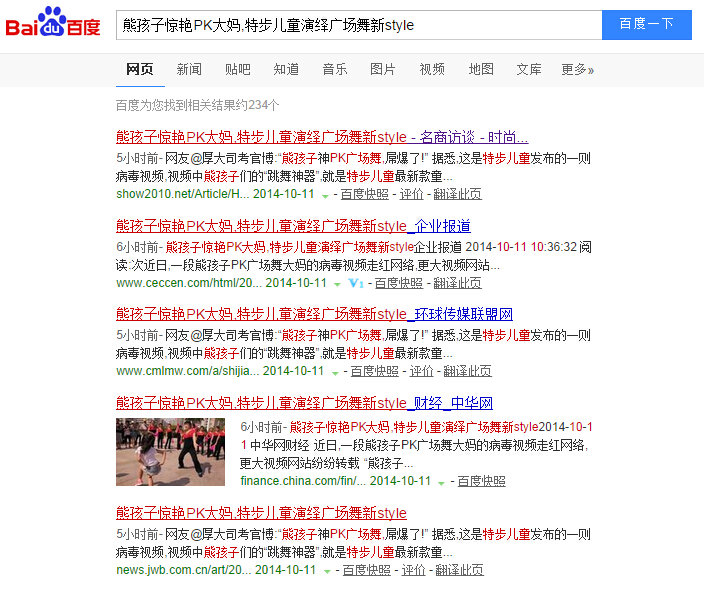Open 百度快照 for www.ceccen.com result
The height and width of the screenshot is (589, 704).
(399, 283)
